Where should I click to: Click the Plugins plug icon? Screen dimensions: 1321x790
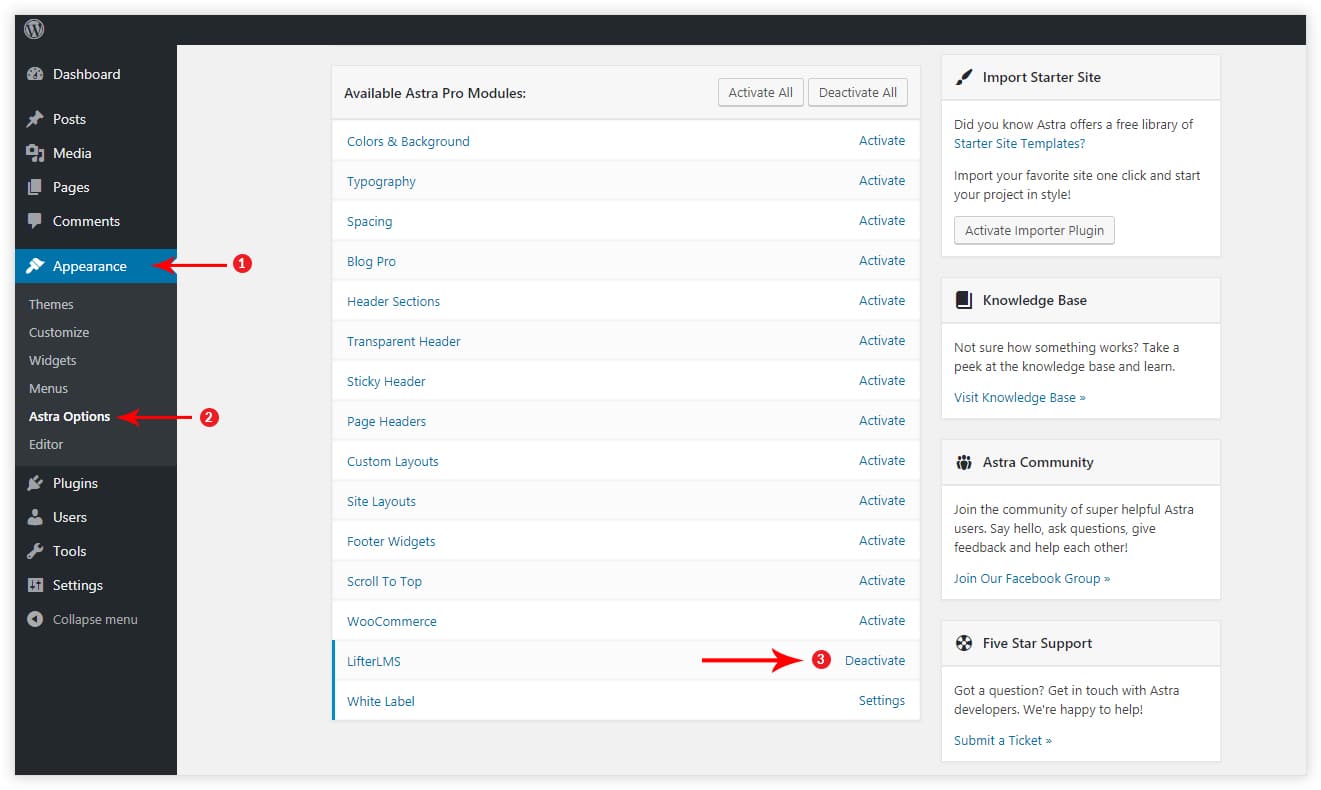[35, 483]
